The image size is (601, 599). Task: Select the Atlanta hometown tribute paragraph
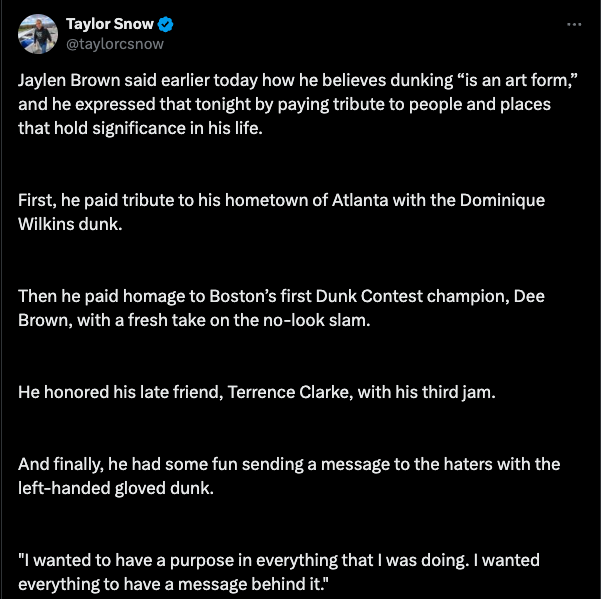281,211
